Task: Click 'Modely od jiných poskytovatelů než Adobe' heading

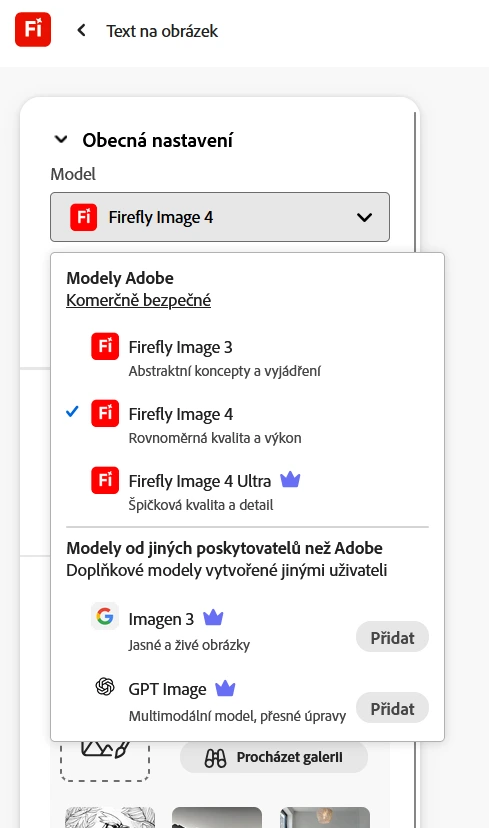Action: [224, 548]
